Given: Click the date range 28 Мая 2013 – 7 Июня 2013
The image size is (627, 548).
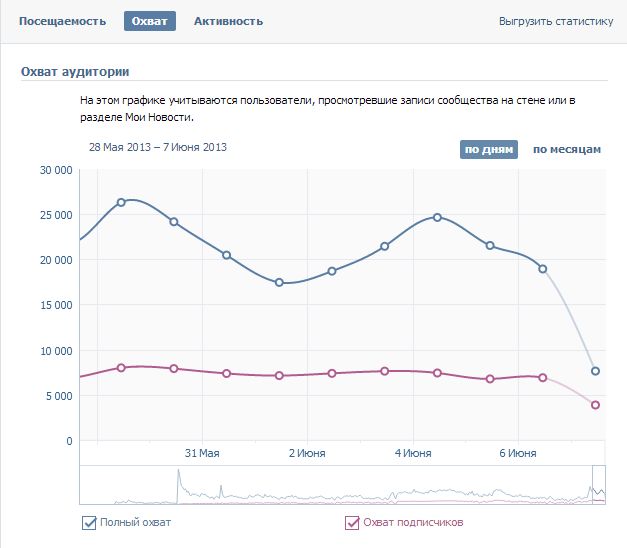Looking at the screenshot, I should (x=158, y=147).
